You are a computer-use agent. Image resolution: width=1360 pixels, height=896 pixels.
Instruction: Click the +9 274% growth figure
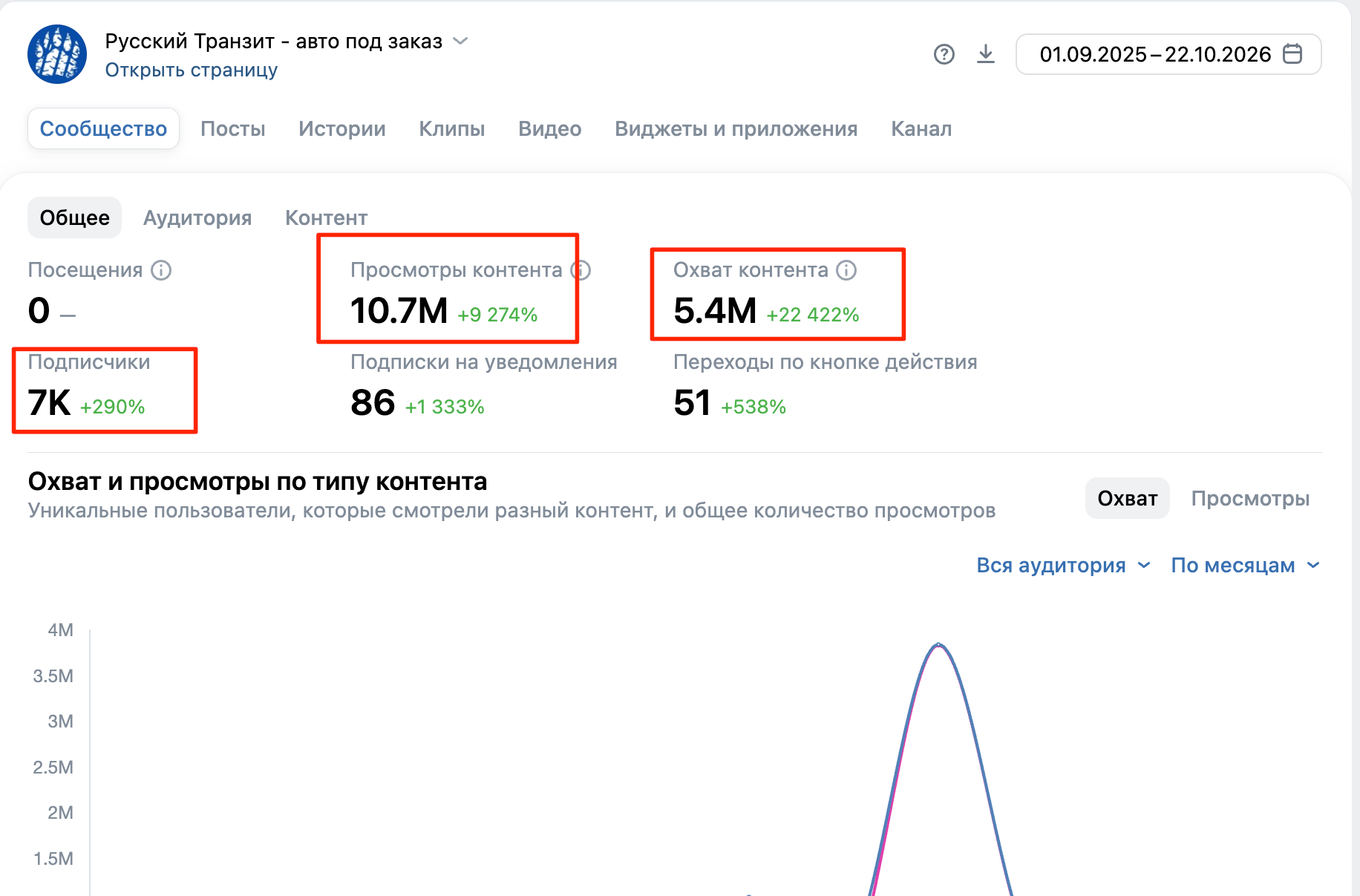497,315
